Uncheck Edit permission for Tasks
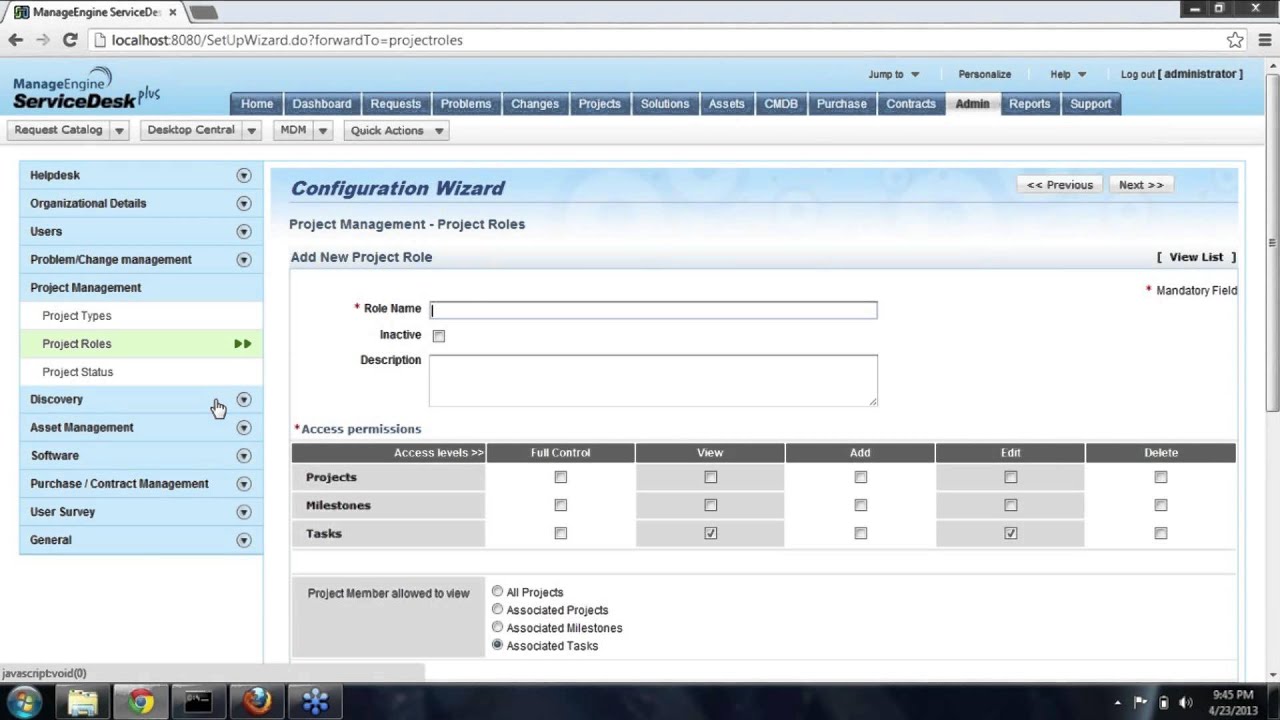This screenshot has height=720, width=1280. point(1011,533)
